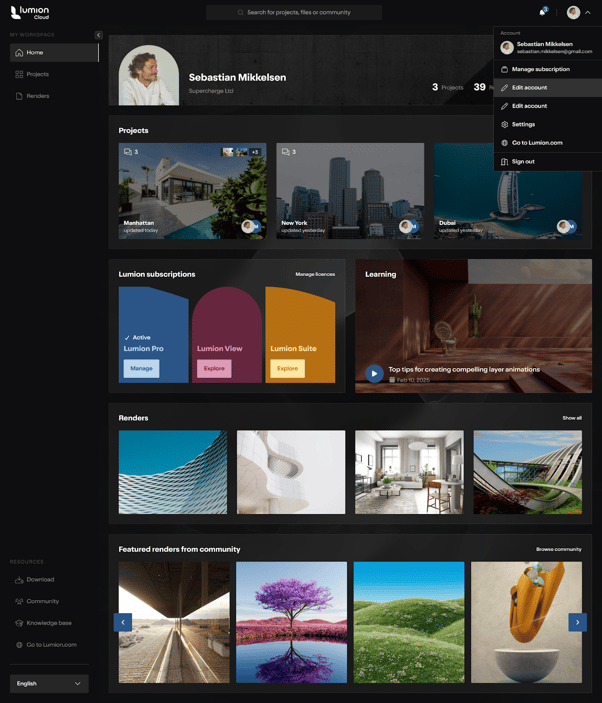Open the Manhattan project thumbnail
The height and width of the screenshot is (703, 602).
[192, 190]
